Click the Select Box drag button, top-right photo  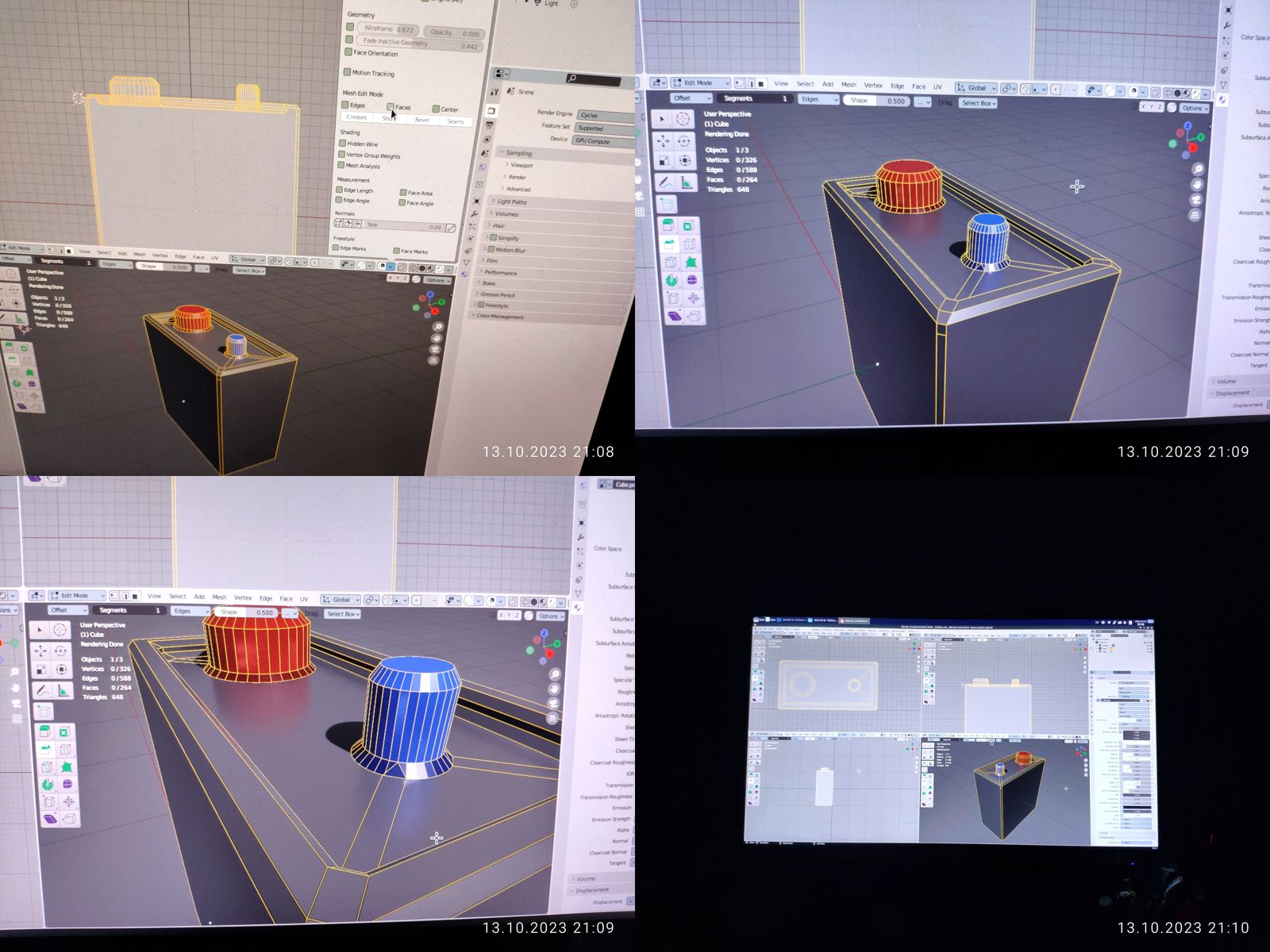click(x=978, y=103)
